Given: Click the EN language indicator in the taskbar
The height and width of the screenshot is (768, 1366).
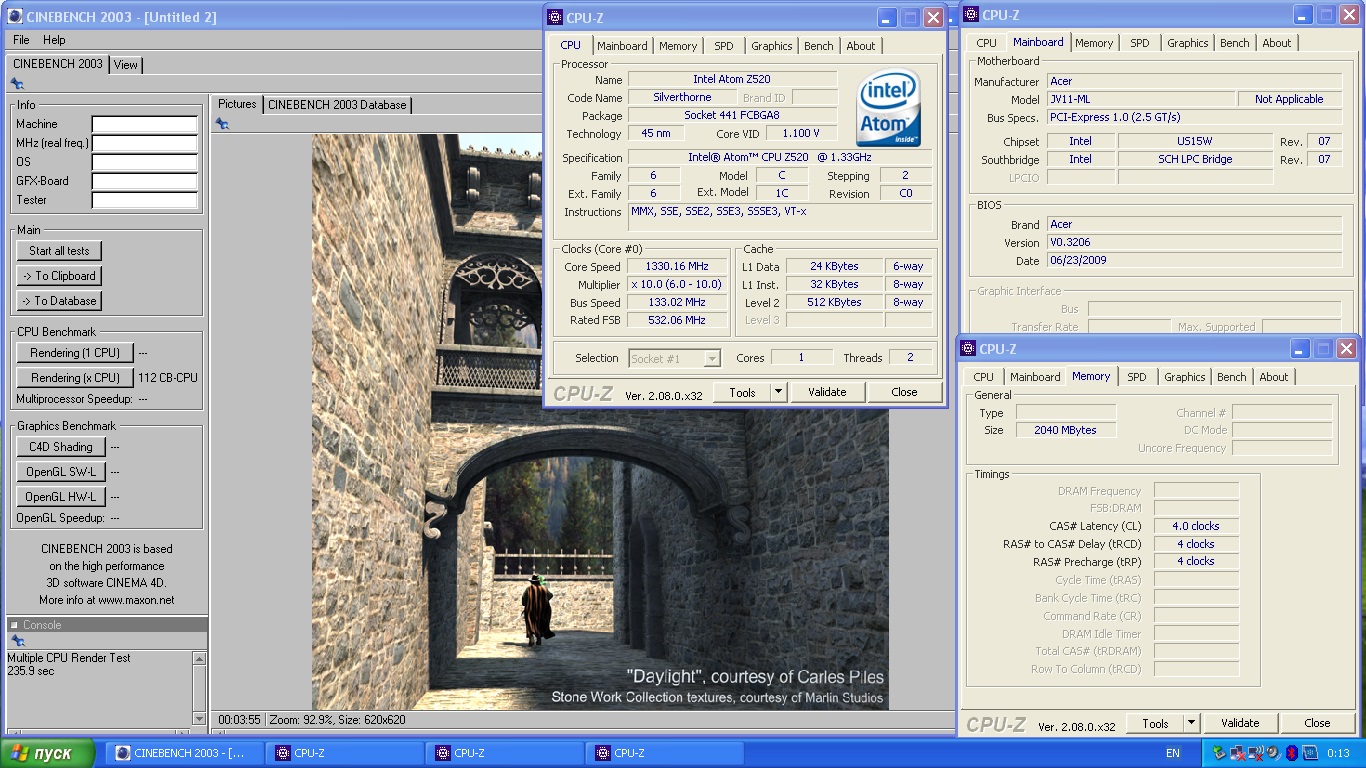Looking at the screenshot, I should click(1173, 753).
